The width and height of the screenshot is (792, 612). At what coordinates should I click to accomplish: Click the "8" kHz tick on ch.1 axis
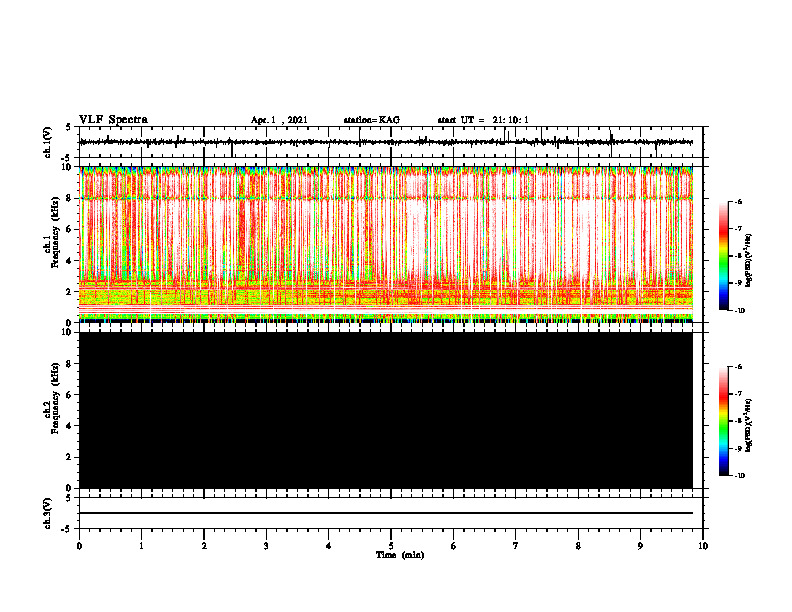[x=70, y=198]
